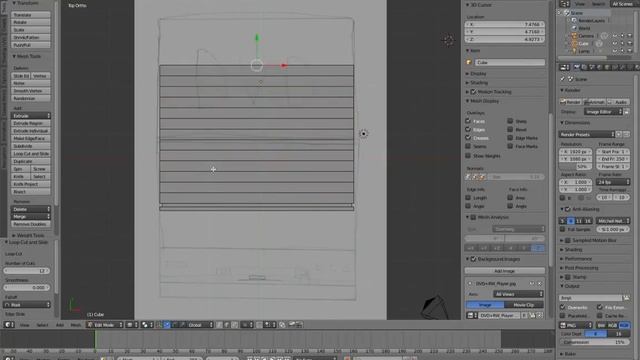
Task: Open the Select menu in 3D viewport header
Action: (x=42, y=325)
